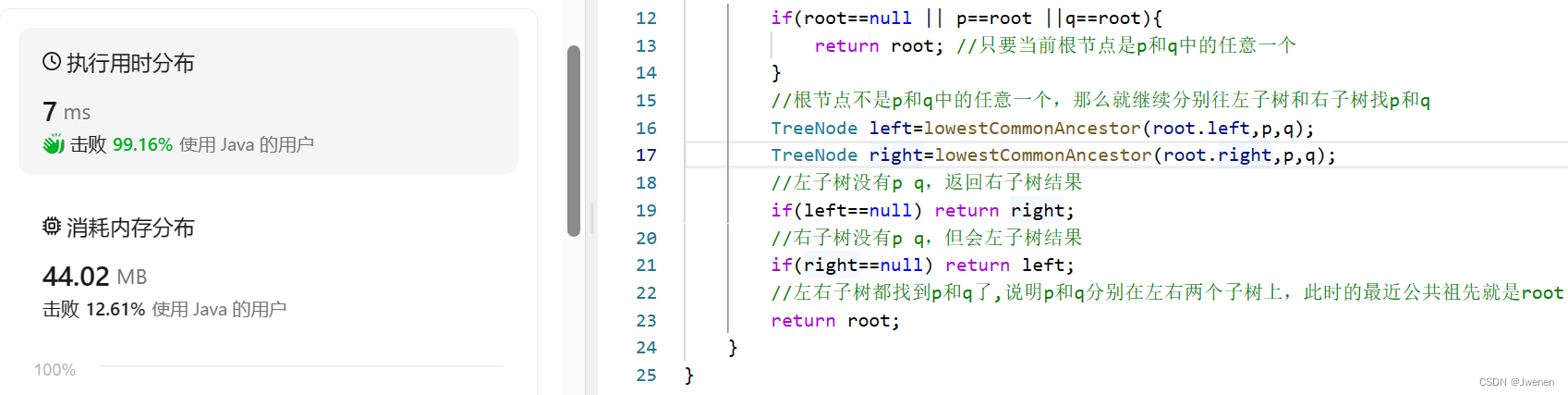Click the chip icon beside 消耗内存分布
The height and width of the screenshot is (395, 1568).
pyautogui.click(x=52, y=227)
